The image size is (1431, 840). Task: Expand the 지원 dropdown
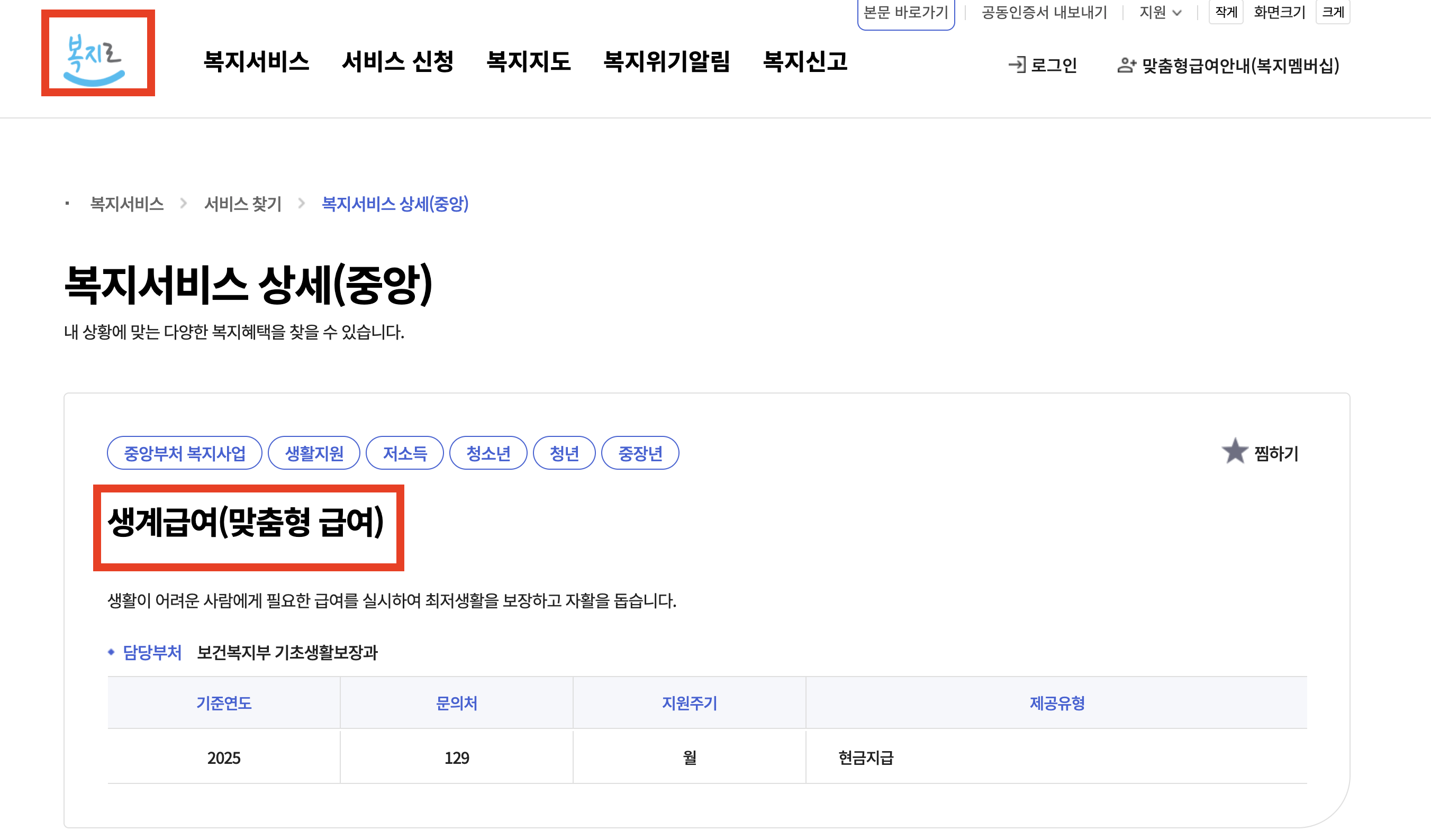pyautogui.click(x=1160, y=13)
